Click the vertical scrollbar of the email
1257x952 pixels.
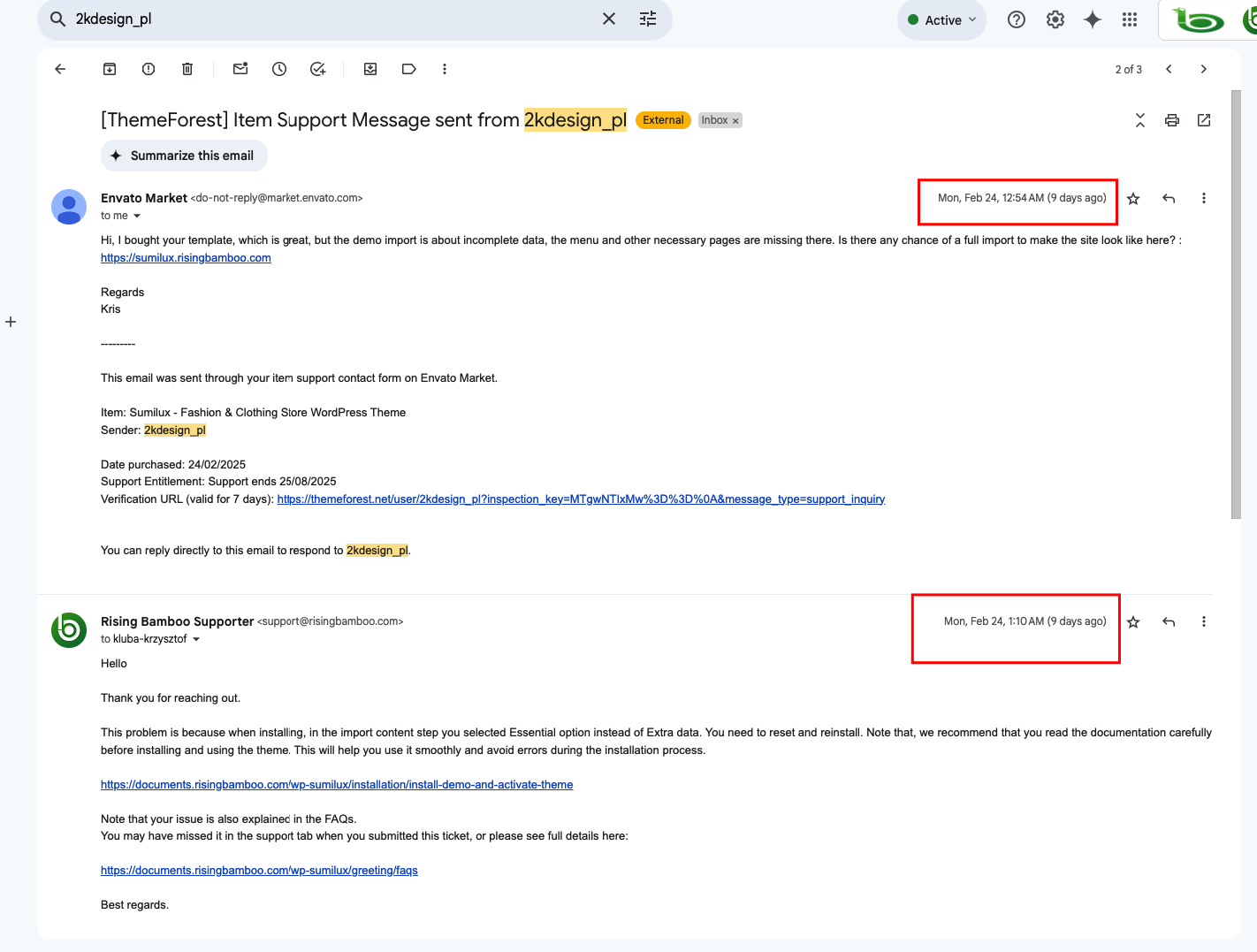coord(1236,304)
